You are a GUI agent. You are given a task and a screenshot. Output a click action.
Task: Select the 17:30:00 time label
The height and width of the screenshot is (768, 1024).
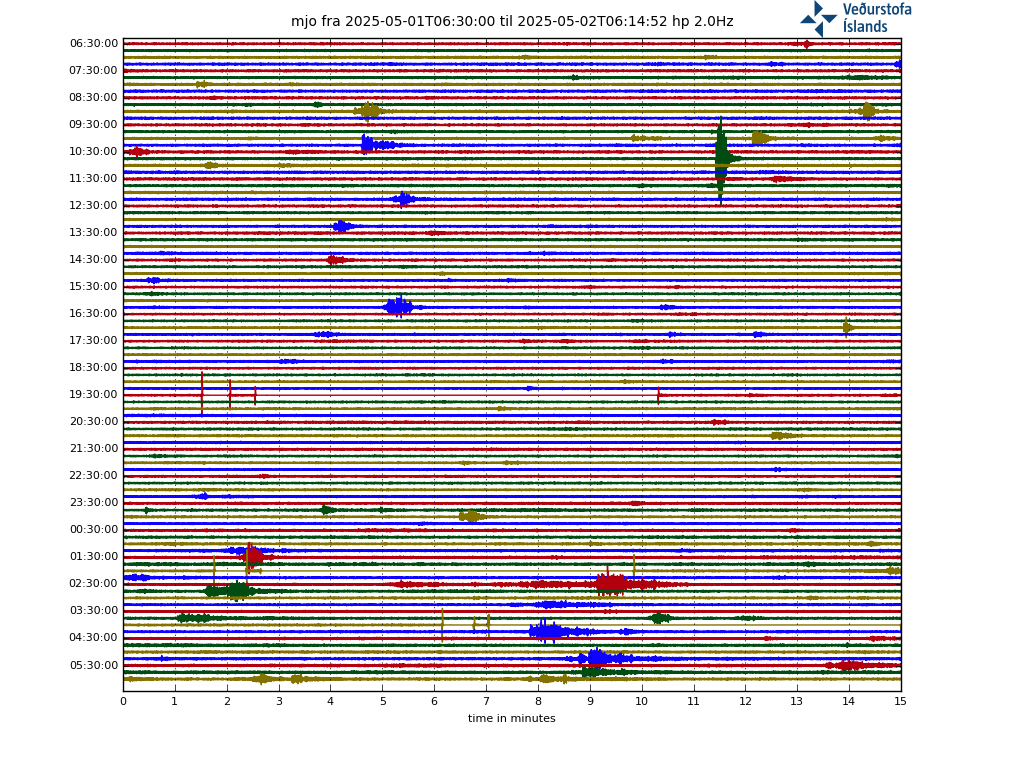94,340
